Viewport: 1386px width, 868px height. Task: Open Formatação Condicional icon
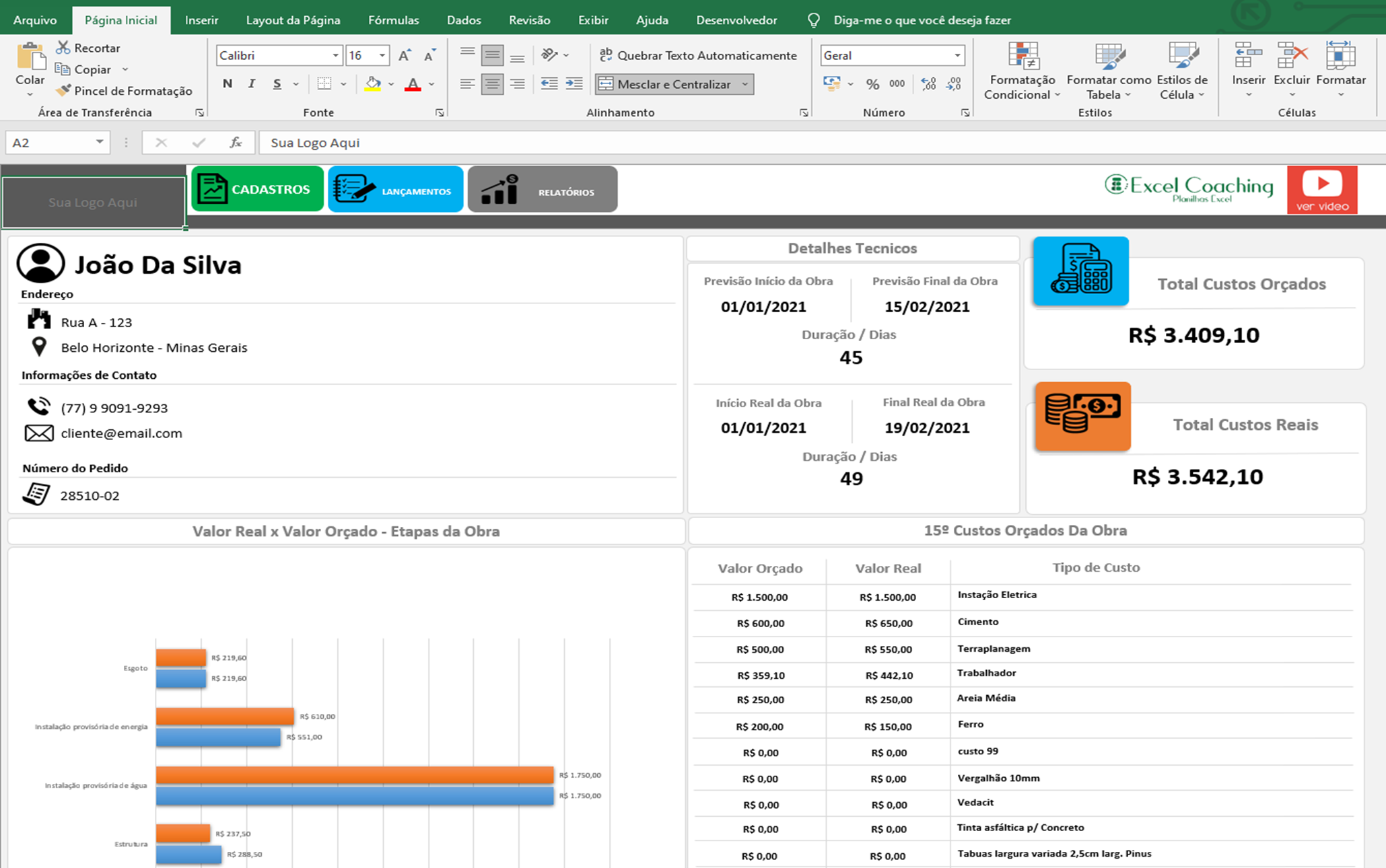[x=1023, y=57]
